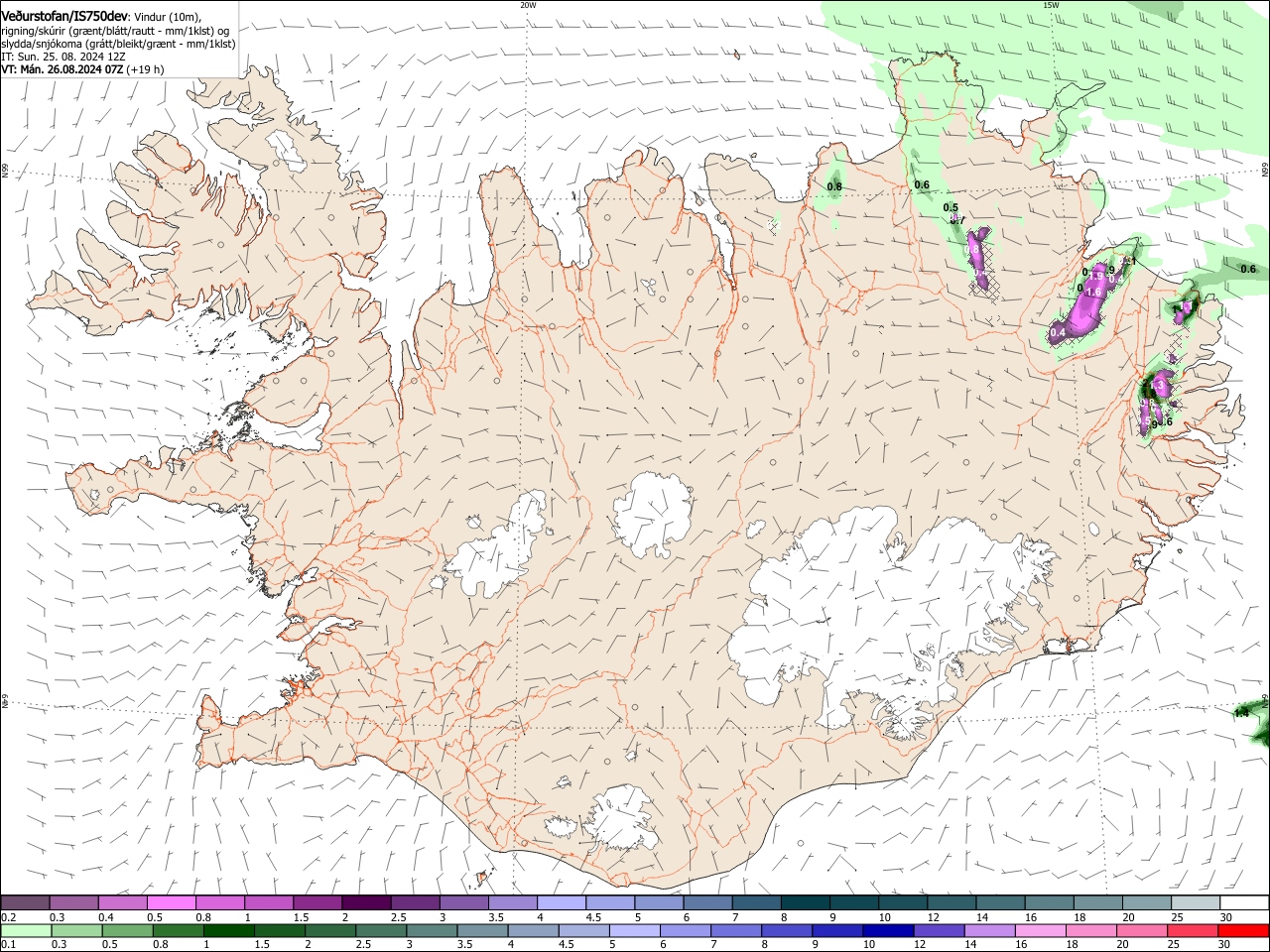The height and width of the screenshot is (952, 1270).
Task: Select the bright red swatch ending the lower scale
Action: pos(1243,930)
